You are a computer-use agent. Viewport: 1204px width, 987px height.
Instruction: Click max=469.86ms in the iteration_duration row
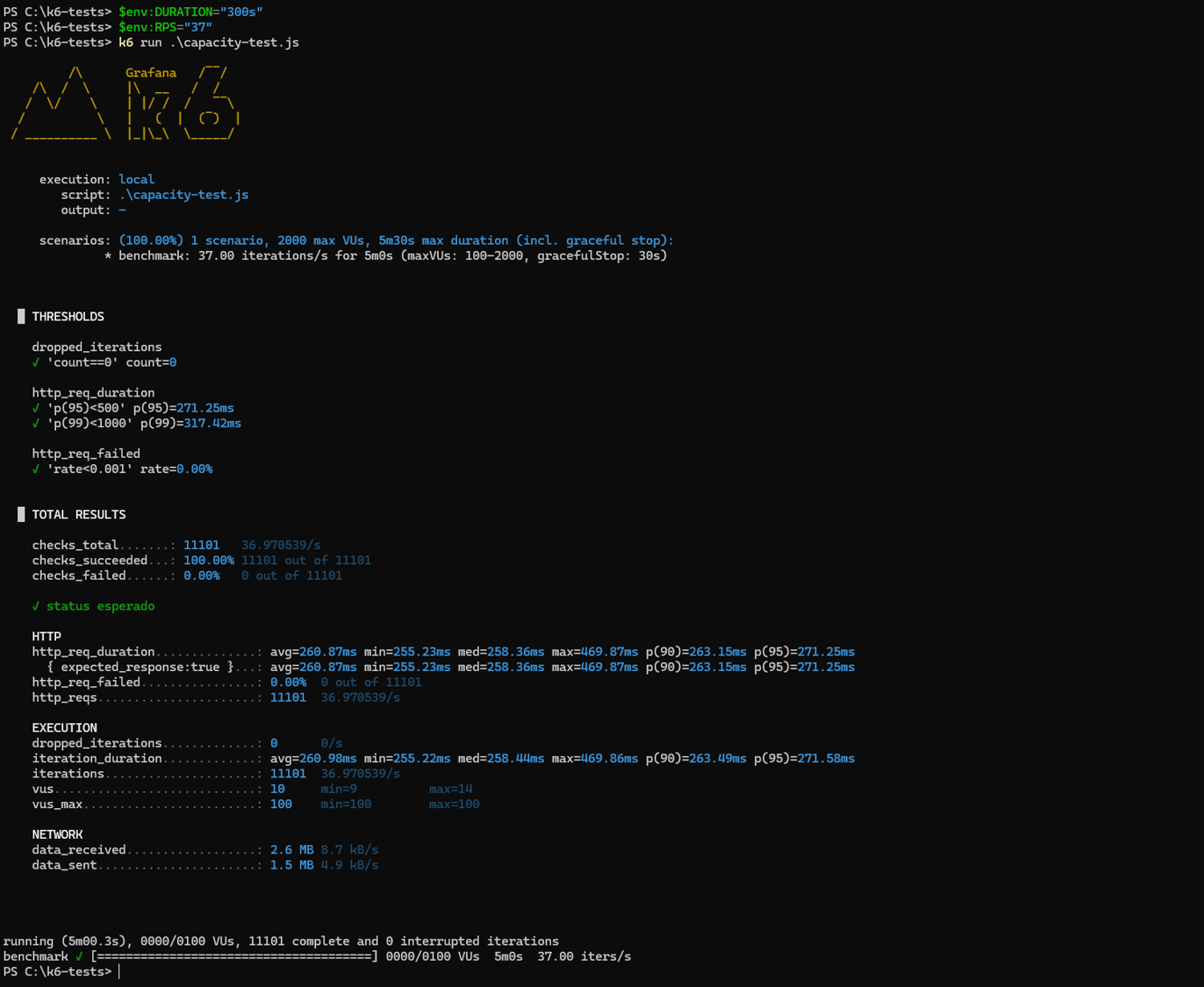coord(595,758)
